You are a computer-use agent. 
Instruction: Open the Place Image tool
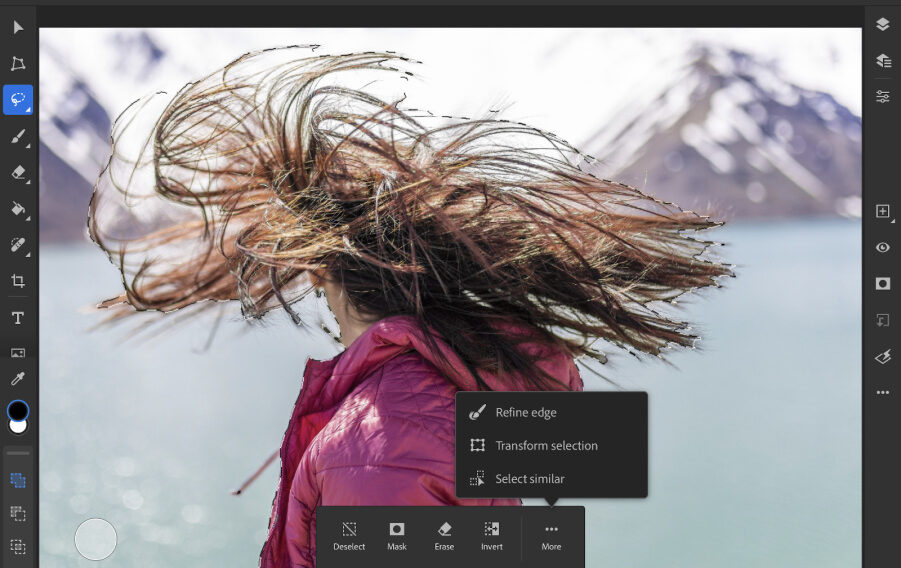point(18,352)
